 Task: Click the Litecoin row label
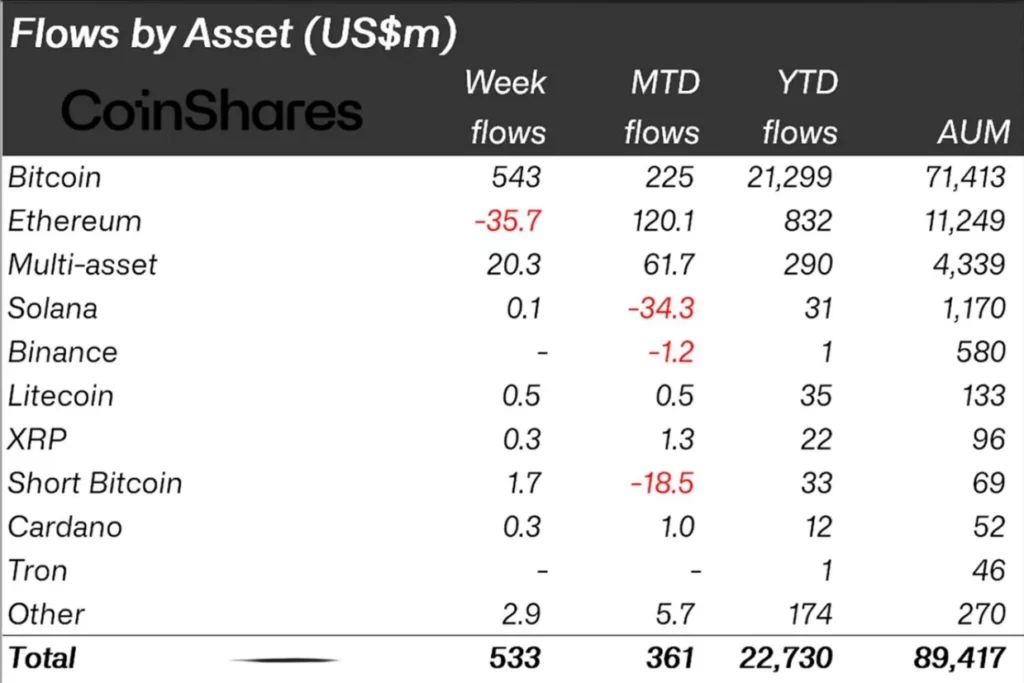click(x=61, y=396)
